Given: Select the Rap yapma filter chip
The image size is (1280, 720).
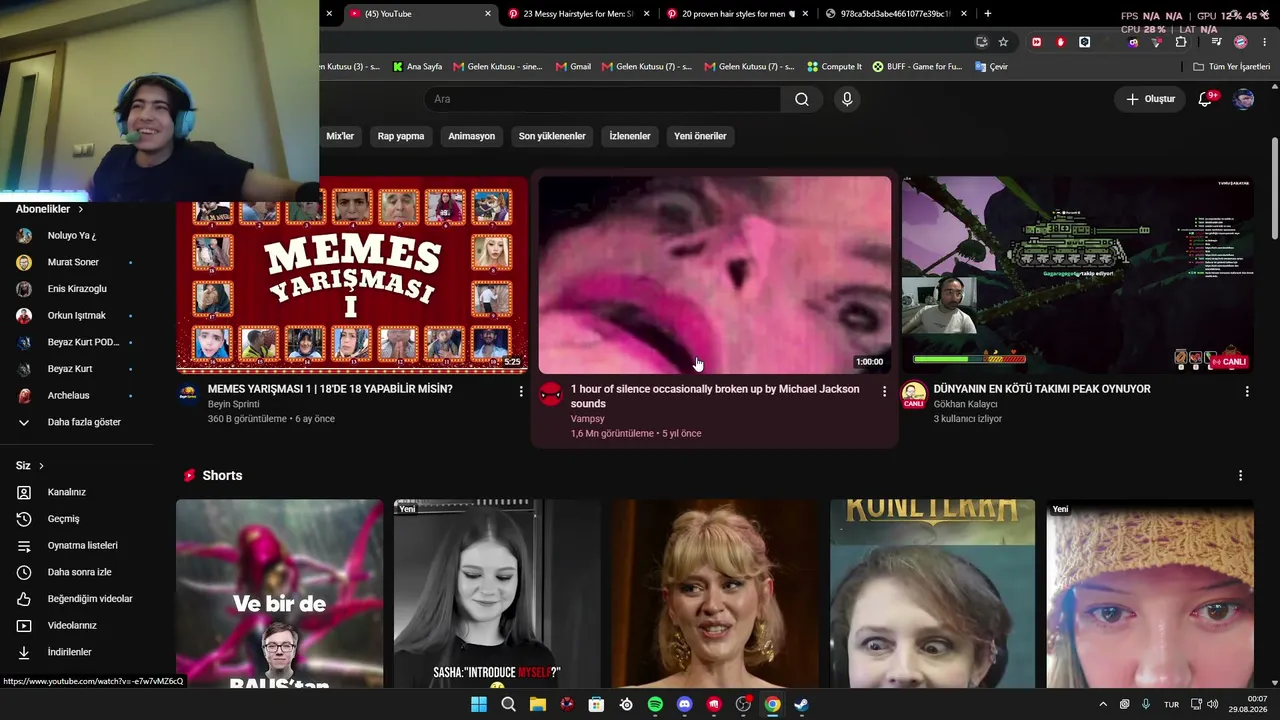Looking at the screenshot, I should 401,136.
